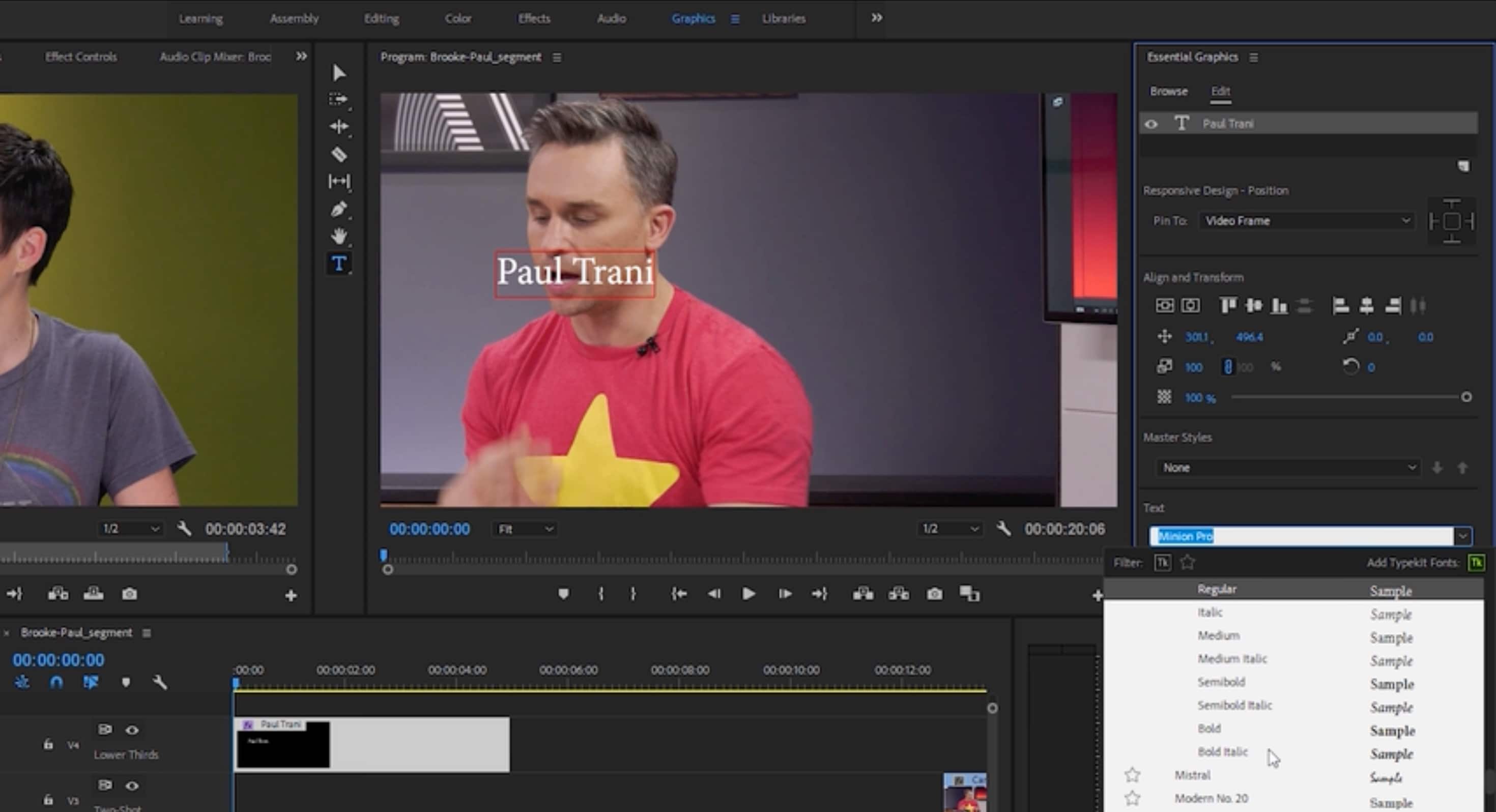1496x812 pixels.
Task: Toggle V4 track output eye
Action: [x=132, y=730]
